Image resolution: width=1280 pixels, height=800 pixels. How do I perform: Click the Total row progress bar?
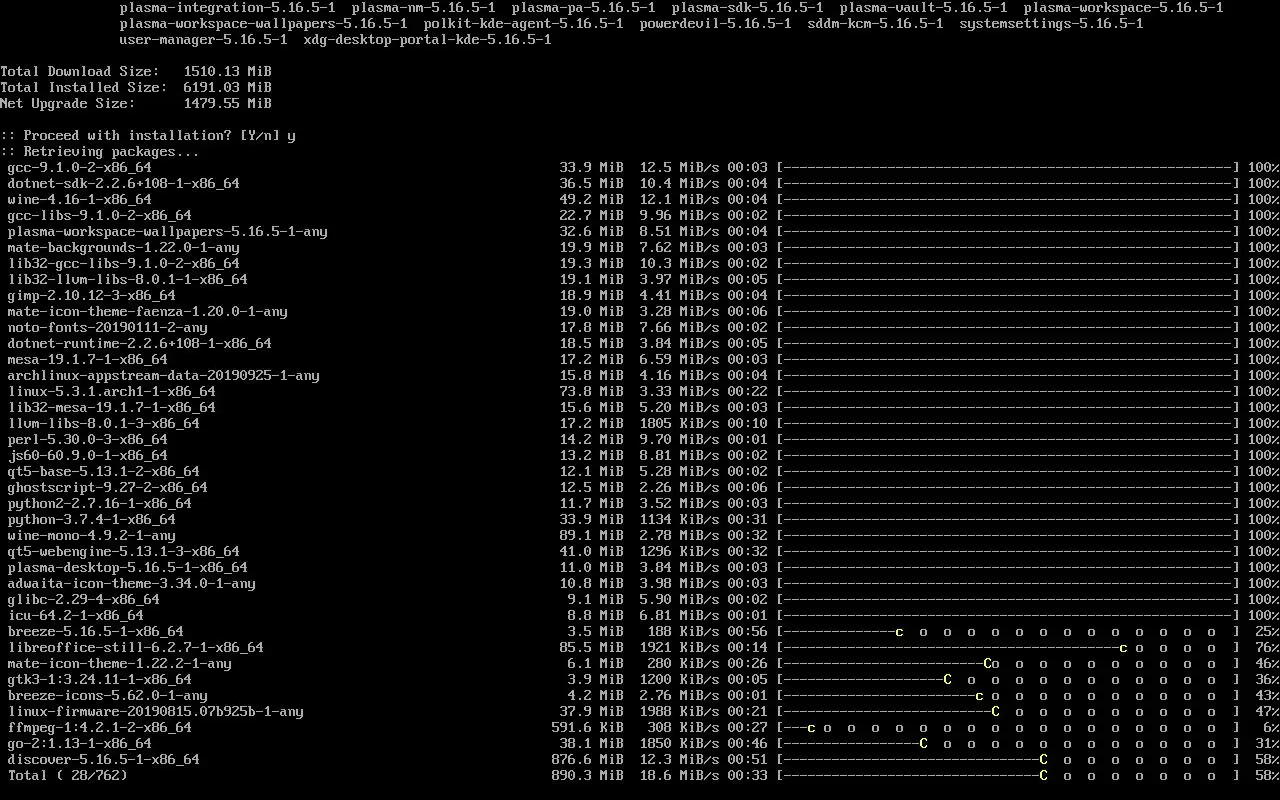pyautogui.click(x=1008, y=776)
